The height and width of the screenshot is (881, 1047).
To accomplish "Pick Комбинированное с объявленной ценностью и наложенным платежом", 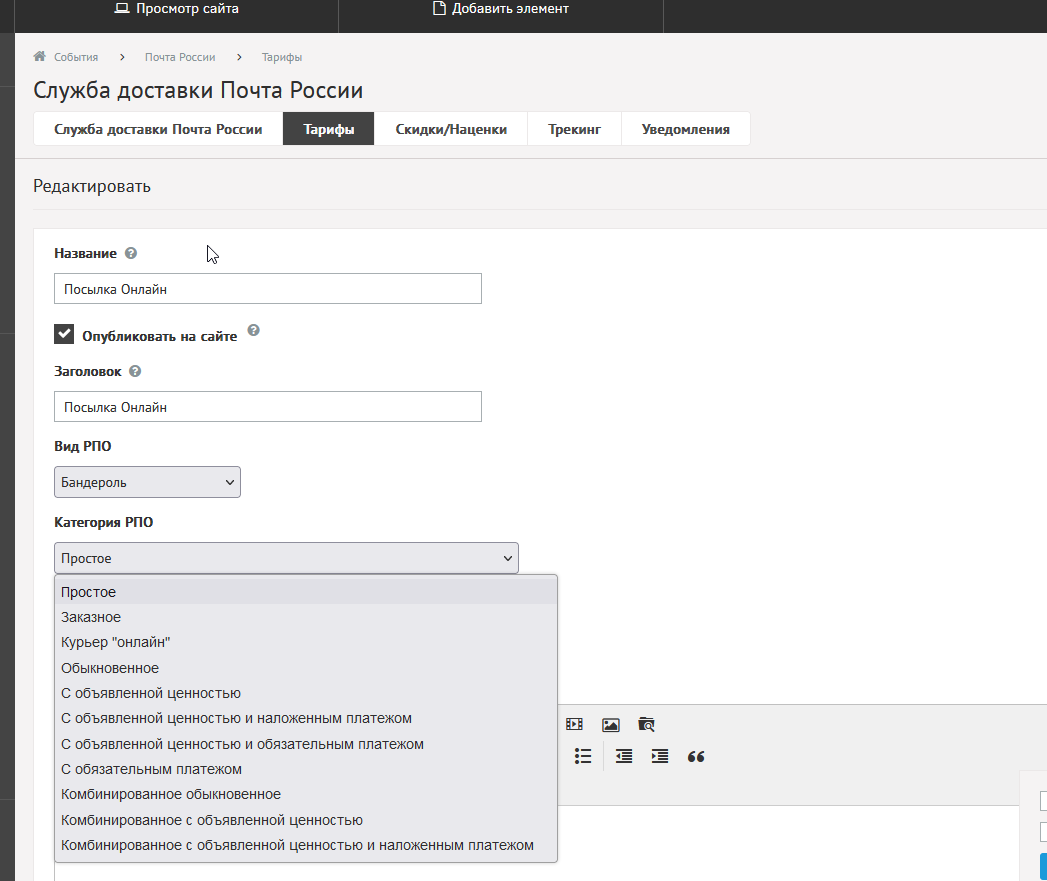I will coord(306,846).
